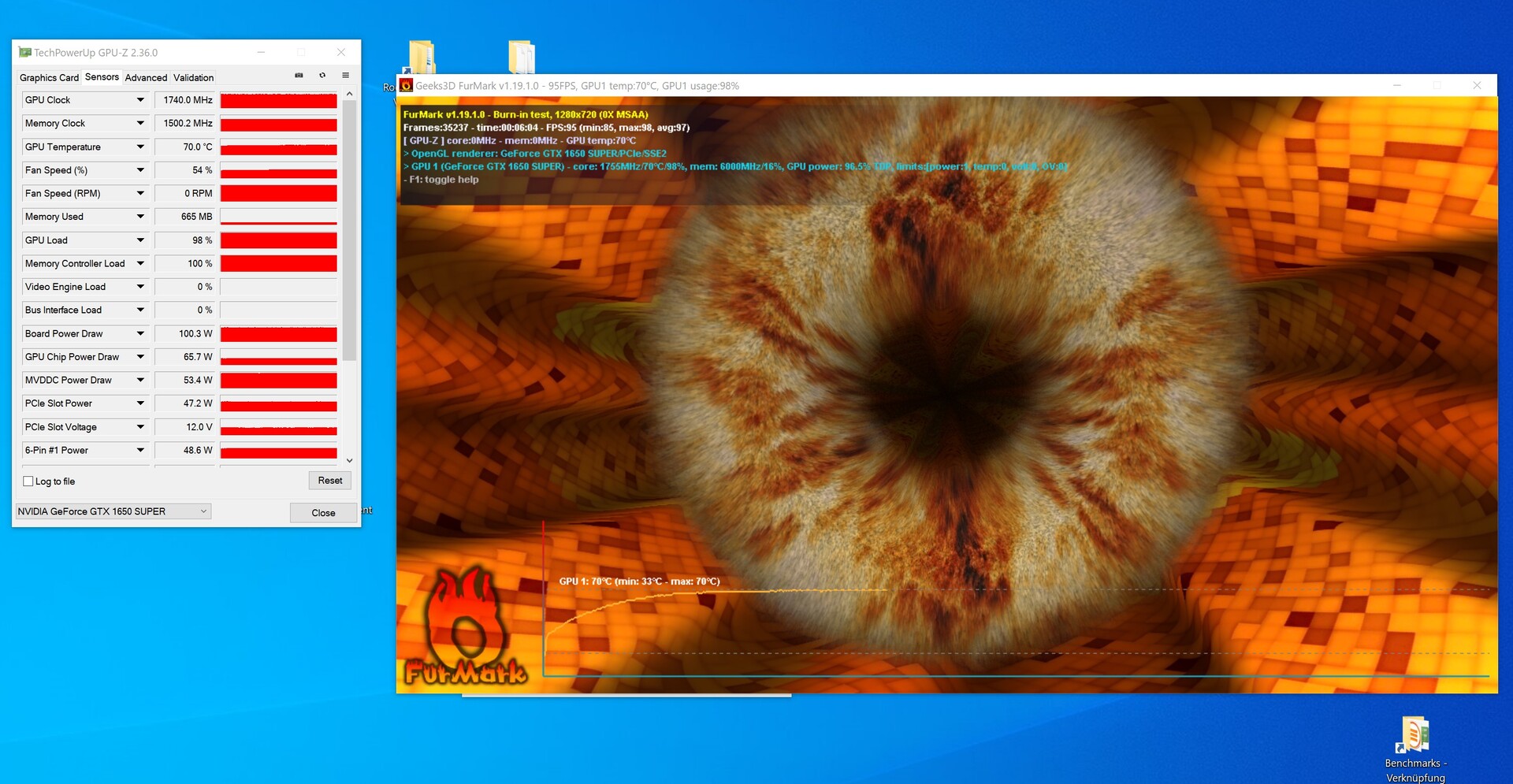Open the Bus Interface Load dropdown

tap(140, 310)
